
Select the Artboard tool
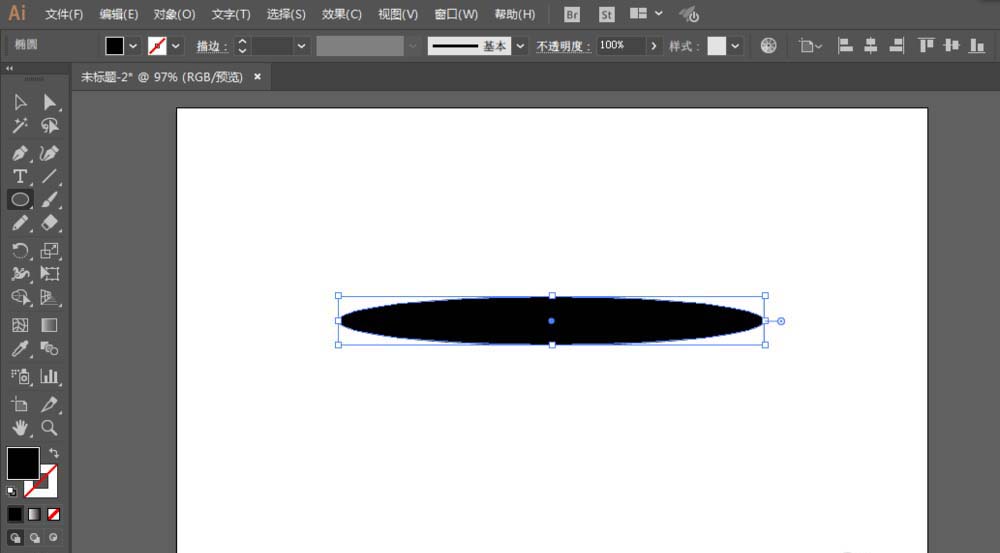tap(20, 404)
